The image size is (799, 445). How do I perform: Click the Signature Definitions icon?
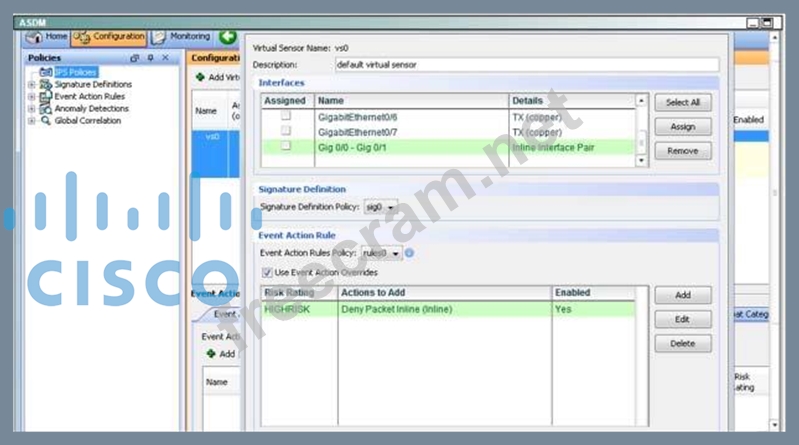(45, 84)
